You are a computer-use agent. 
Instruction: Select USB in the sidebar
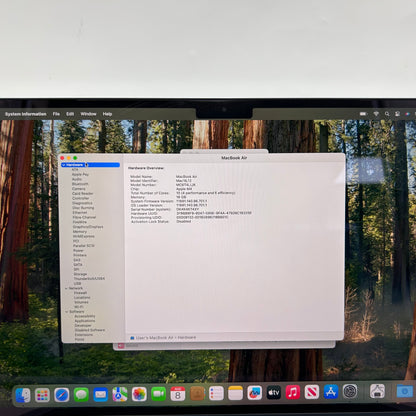[x=77, y=283]
